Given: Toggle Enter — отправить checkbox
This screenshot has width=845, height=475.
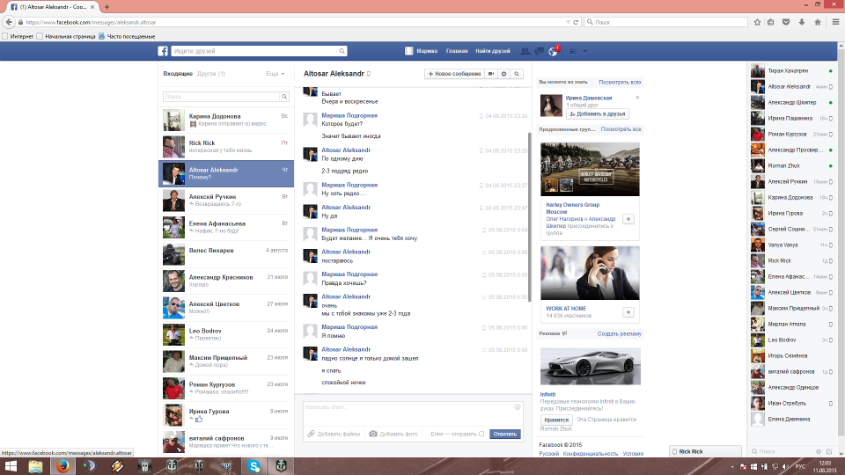Looking at the screenshot, I should click(481, 434).
